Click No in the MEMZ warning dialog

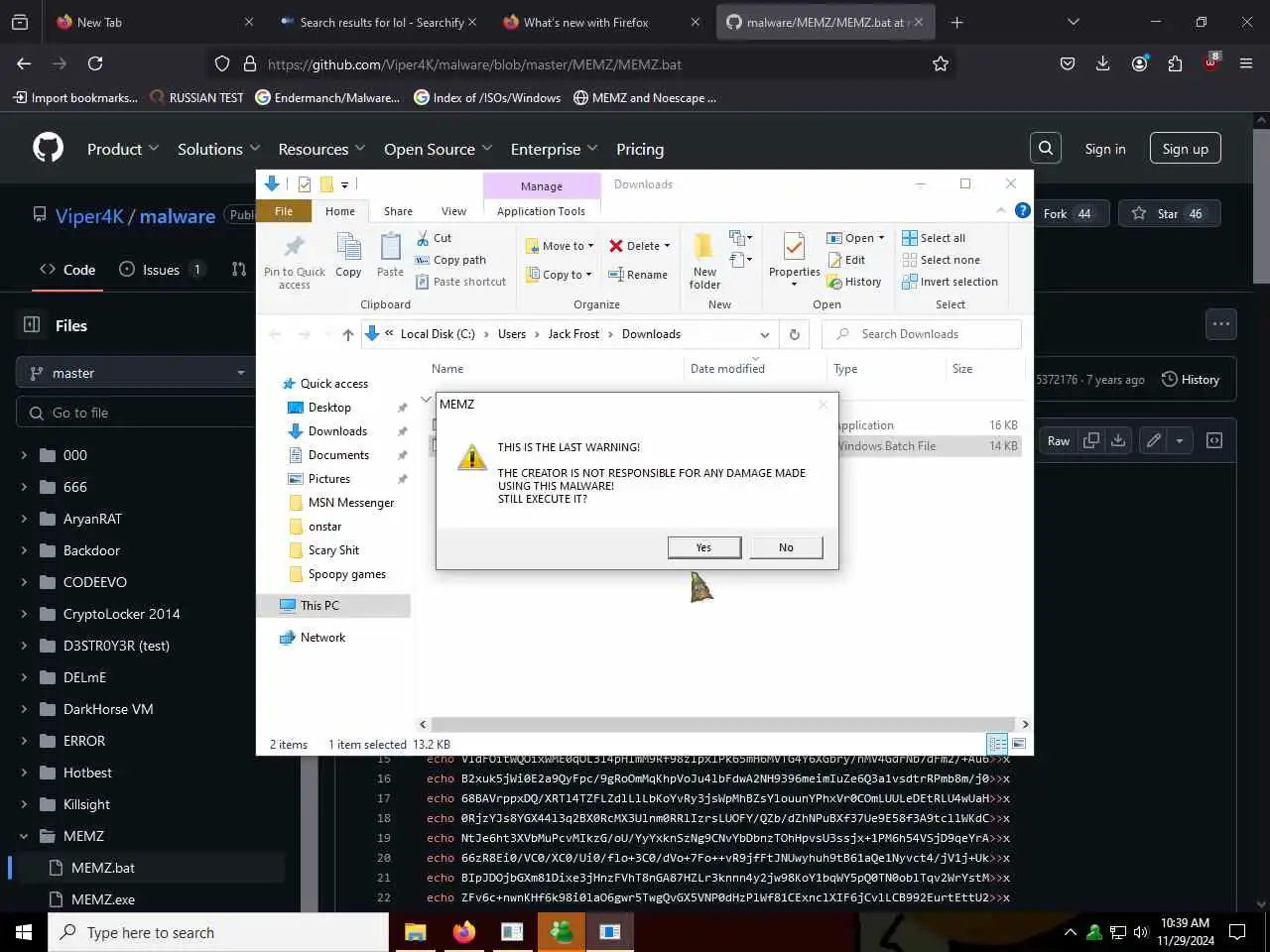coord(786,547)
